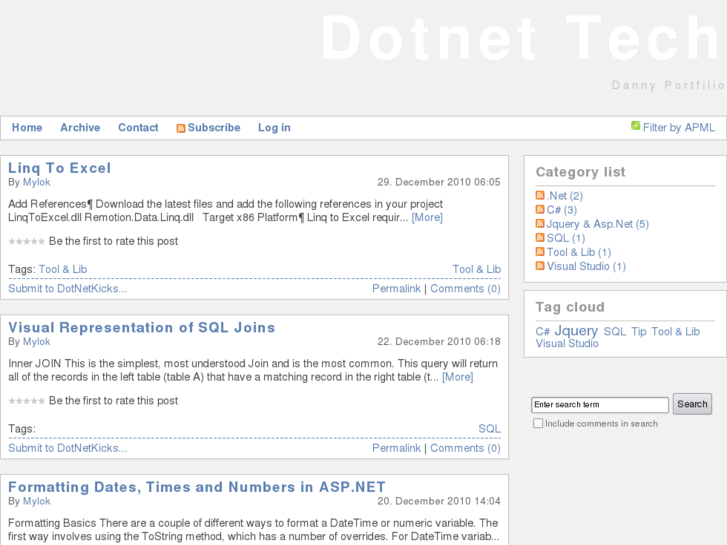This screenshot has width=727, height=545.
Task: Click author Mylok under Linq To Excel
Action: (37, 182)
